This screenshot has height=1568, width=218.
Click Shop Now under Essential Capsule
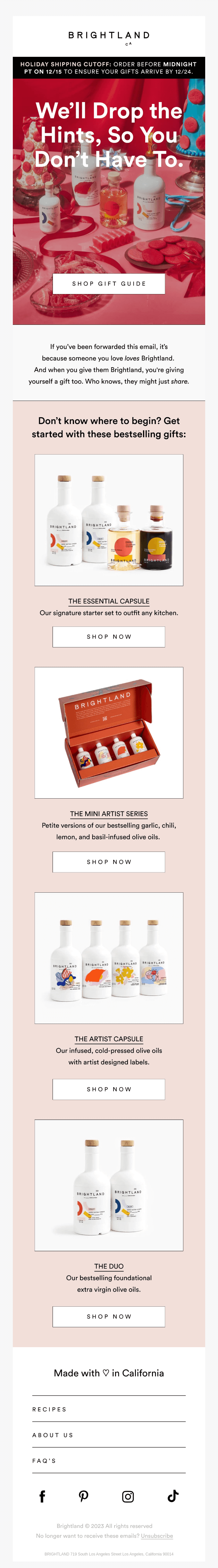109,637
